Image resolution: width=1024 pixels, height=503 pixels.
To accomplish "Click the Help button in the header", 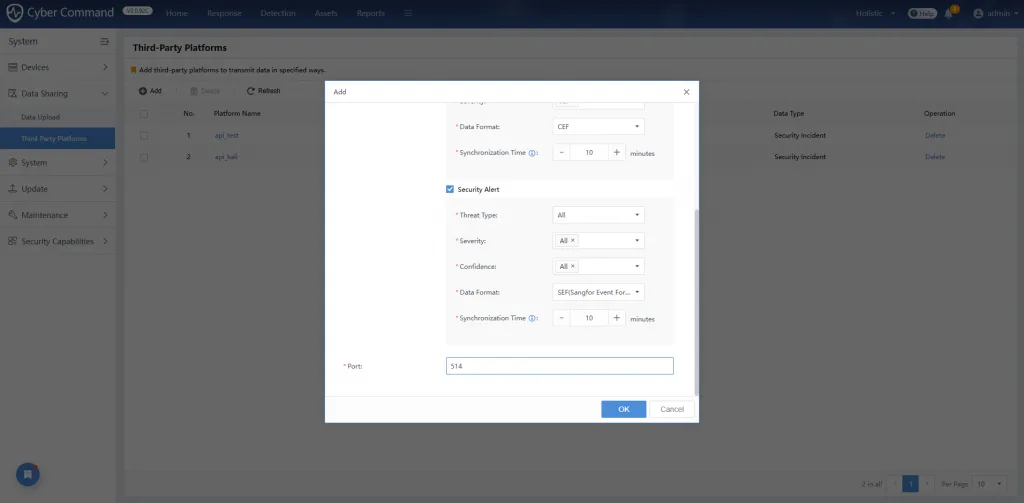I will 922,13.
